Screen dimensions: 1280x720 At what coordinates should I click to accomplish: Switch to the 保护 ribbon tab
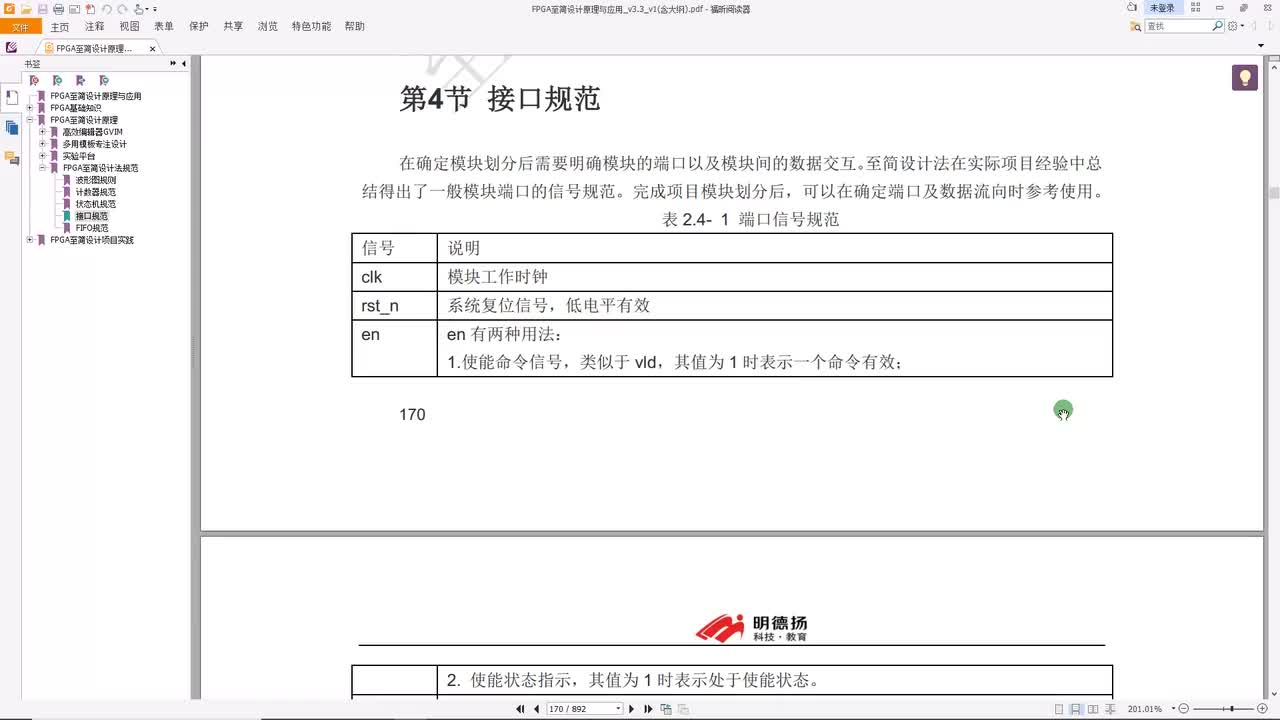click(x=198, y=26)
